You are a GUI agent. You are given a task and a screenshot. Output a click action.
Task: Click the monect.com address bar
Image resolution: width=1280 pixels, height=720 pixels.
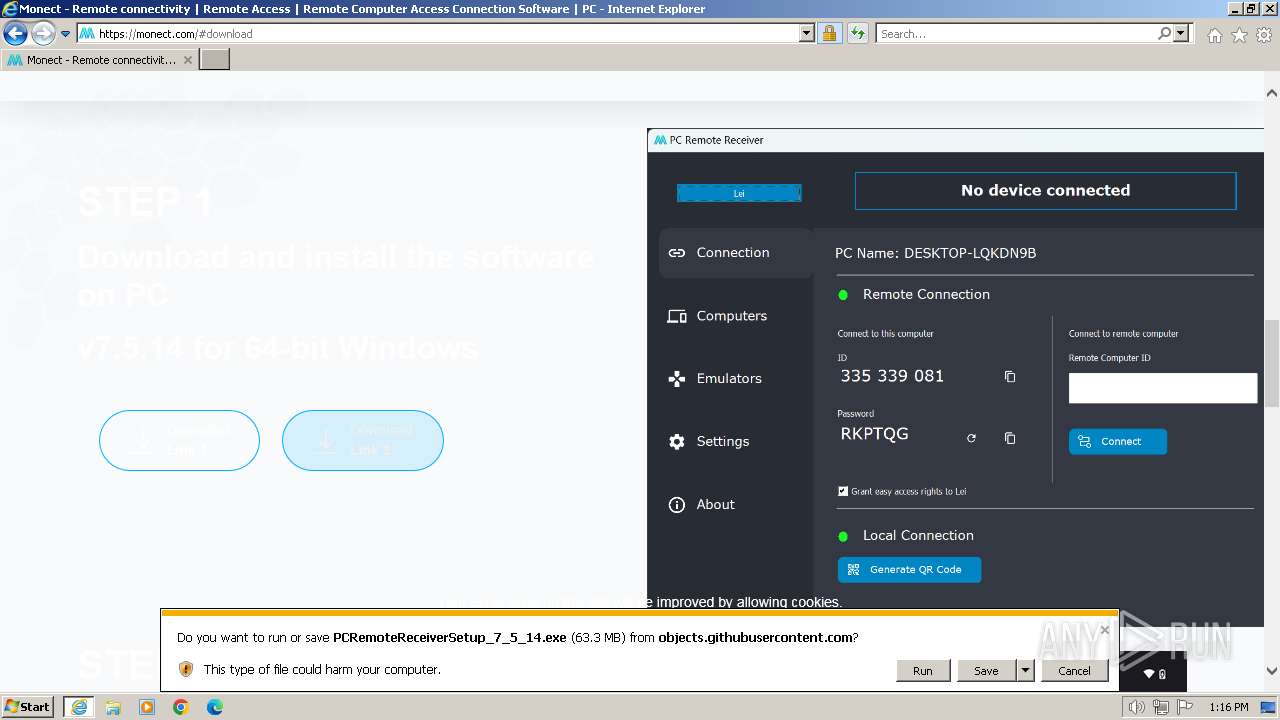pos(436,33)
